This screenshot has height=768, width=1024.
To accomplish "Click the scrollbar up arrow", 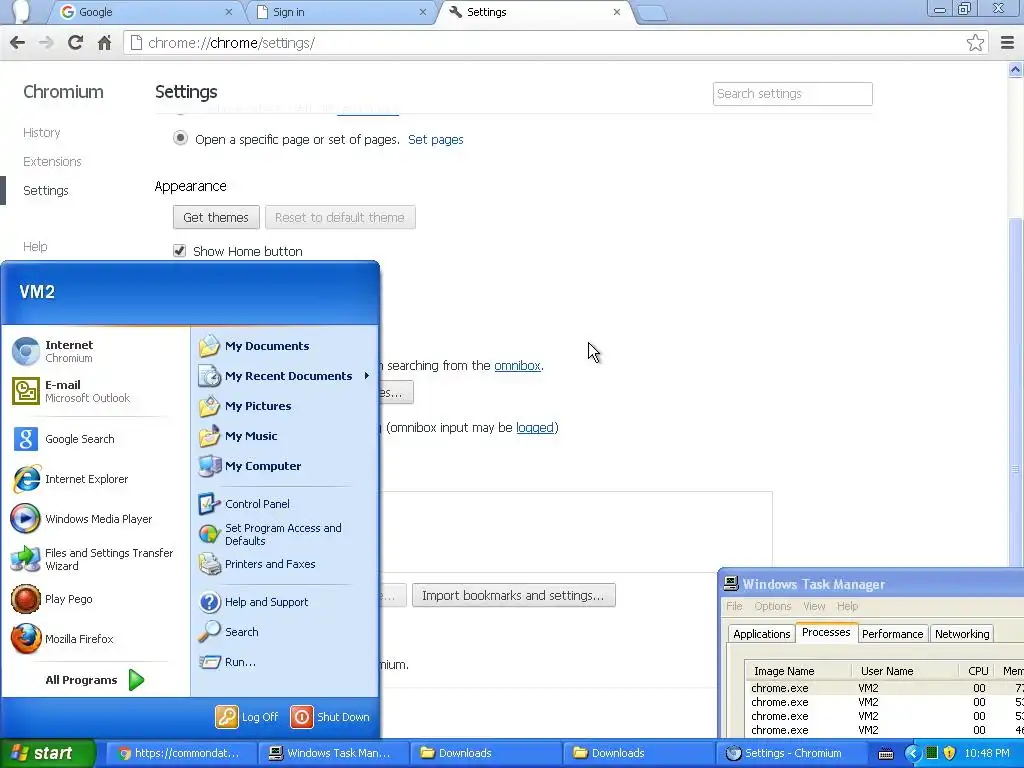I will point(1016,69).
